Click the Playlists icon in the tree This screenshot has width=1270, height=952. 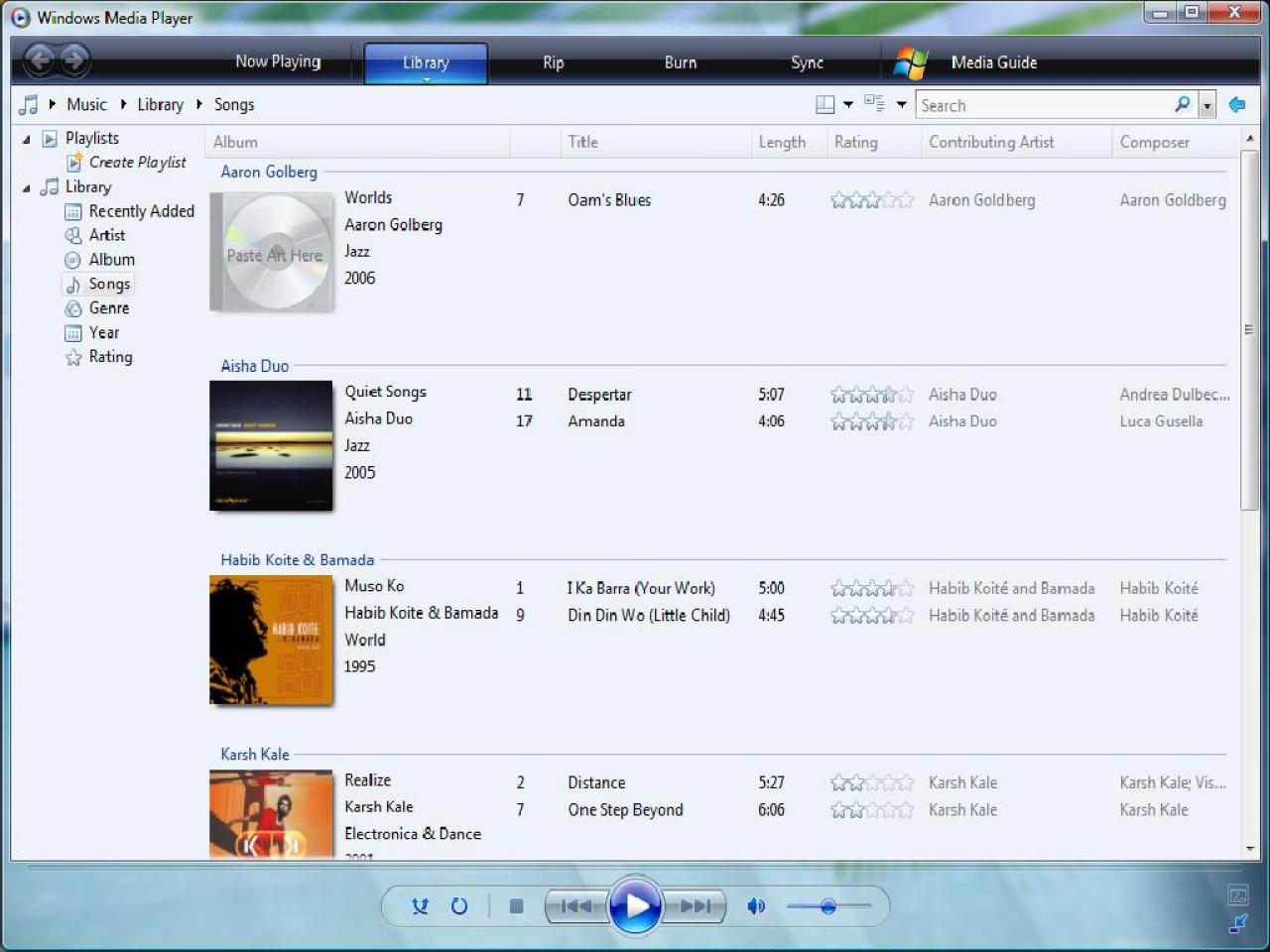click(50, 139)
